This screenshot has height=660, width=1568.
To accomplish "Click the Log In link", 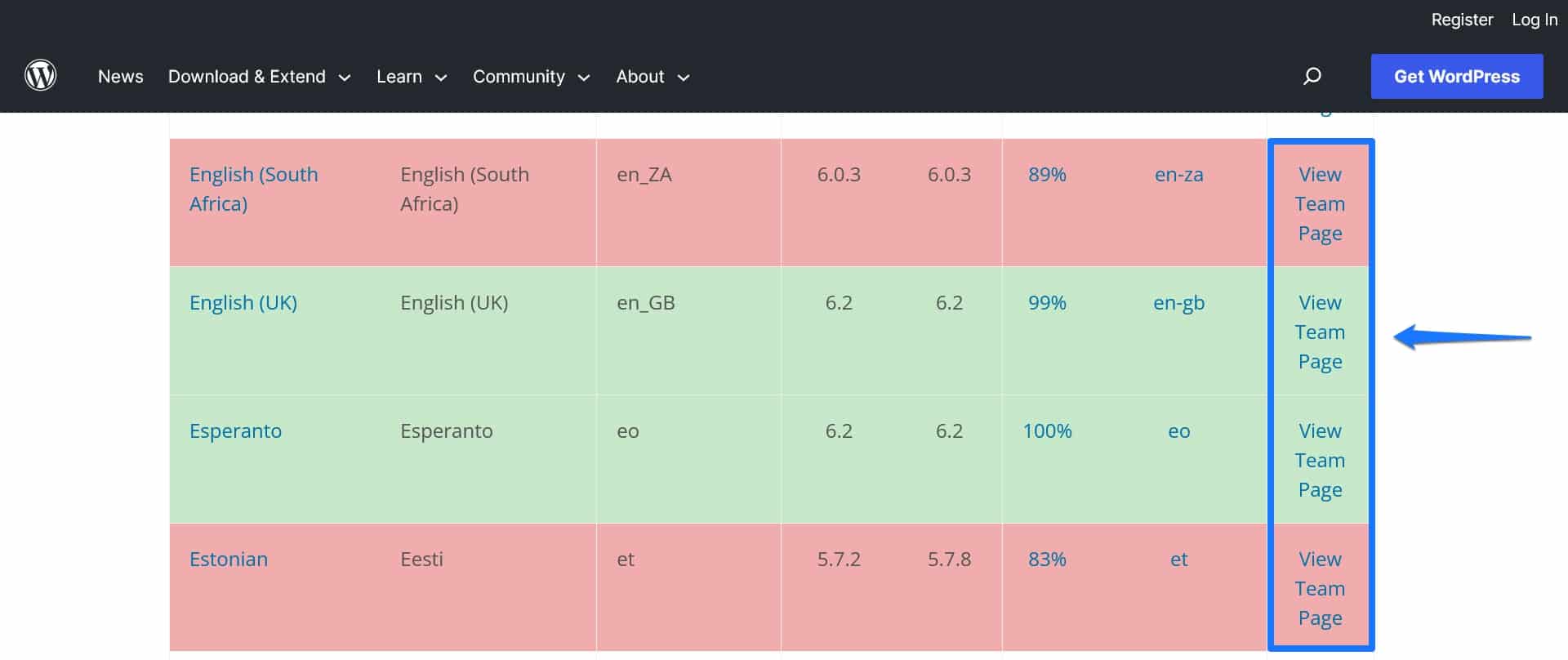I will [1534, 20].
